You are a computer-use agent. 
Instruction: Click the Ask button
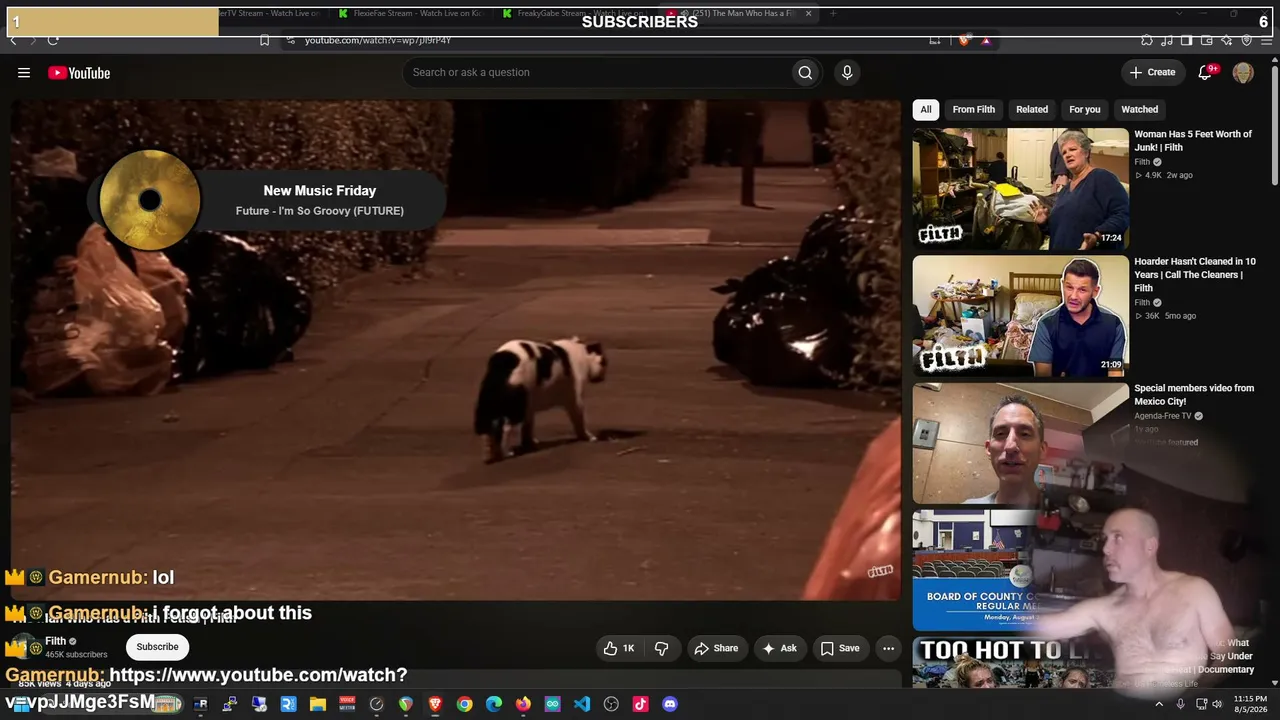click(780, 648)
